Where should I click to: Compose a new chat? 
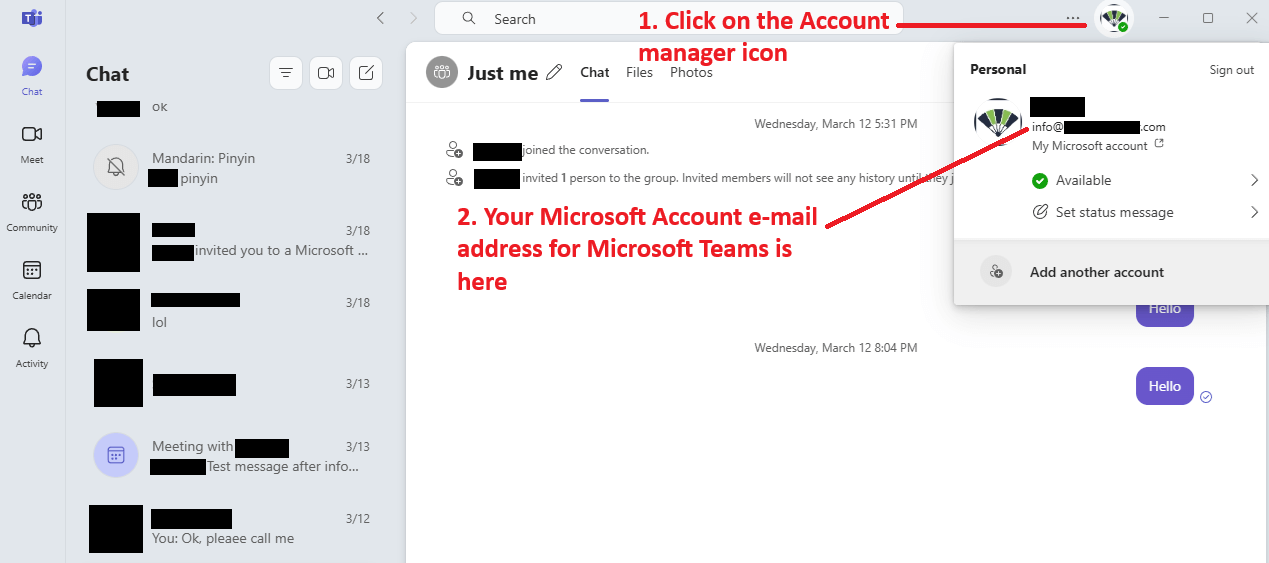click(366, 73)
